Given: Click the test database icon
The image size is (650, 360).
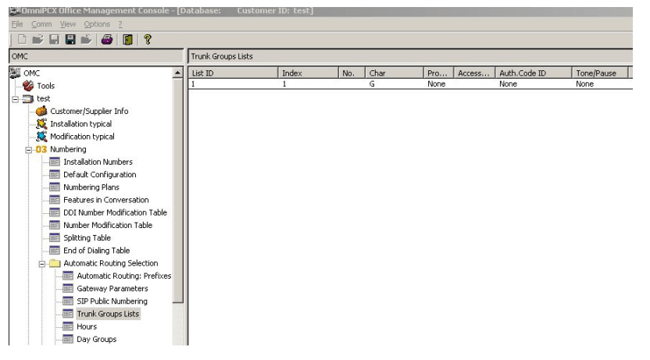Looking at the screenshot, I should (x=28, y=99).
